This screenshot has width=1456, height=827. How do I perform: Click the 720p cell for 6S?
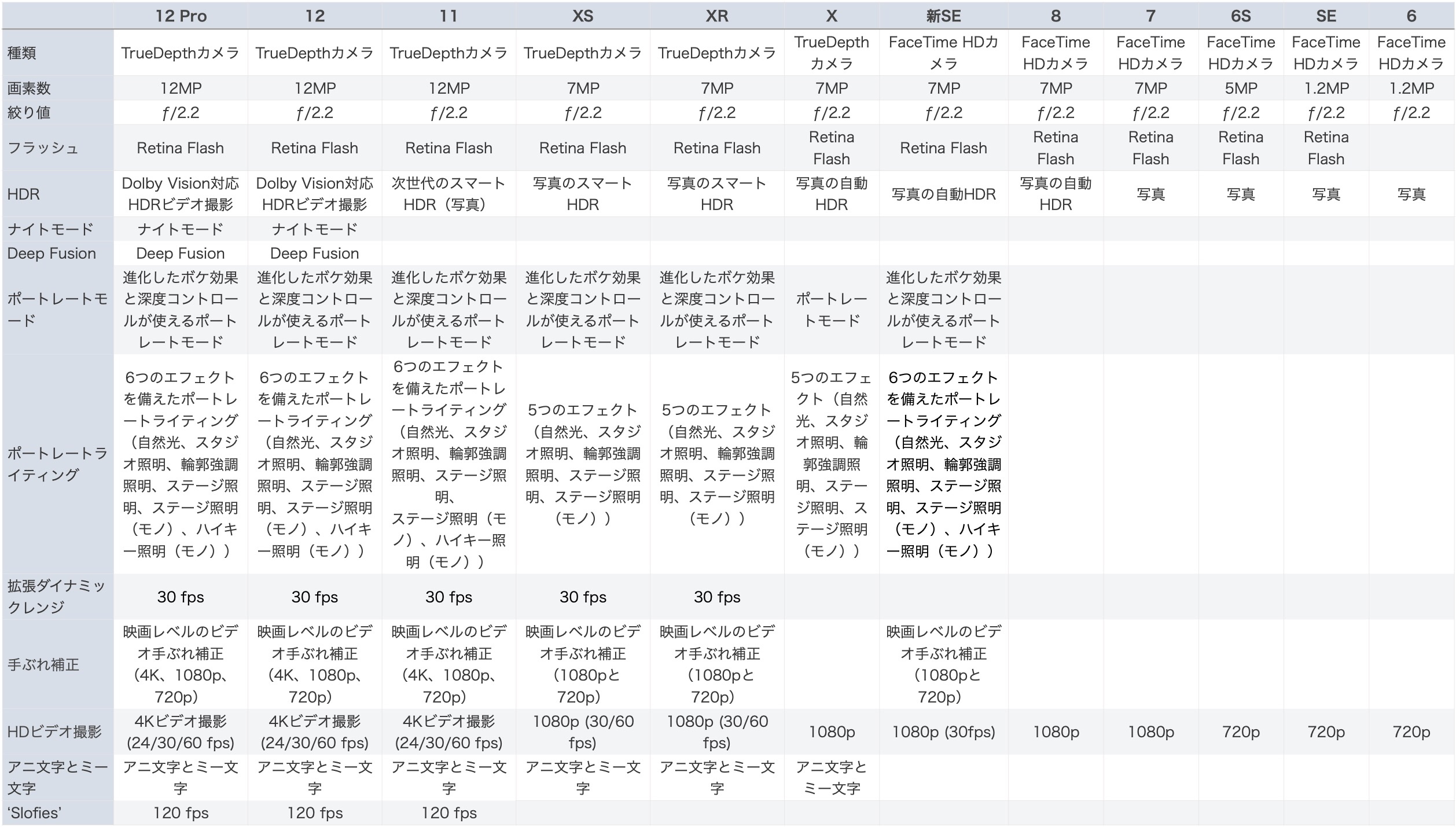[1241, 732]
